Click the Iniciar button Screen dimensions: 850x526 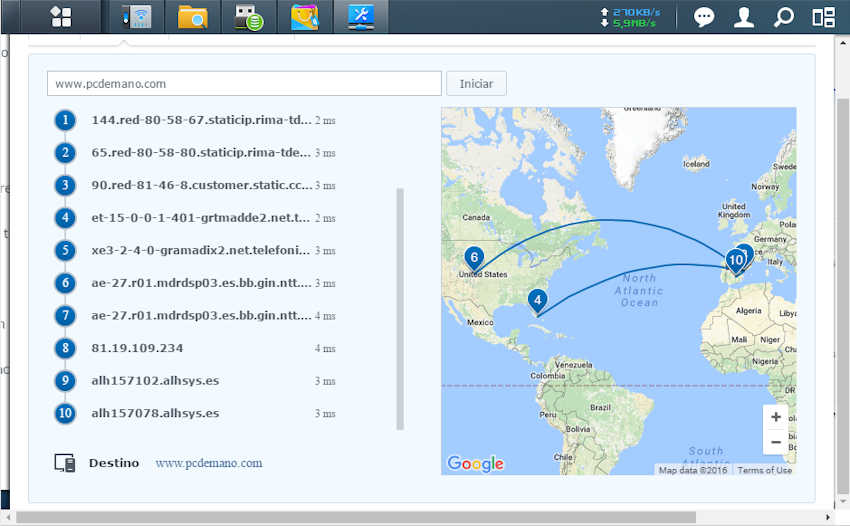click(476, 84)
